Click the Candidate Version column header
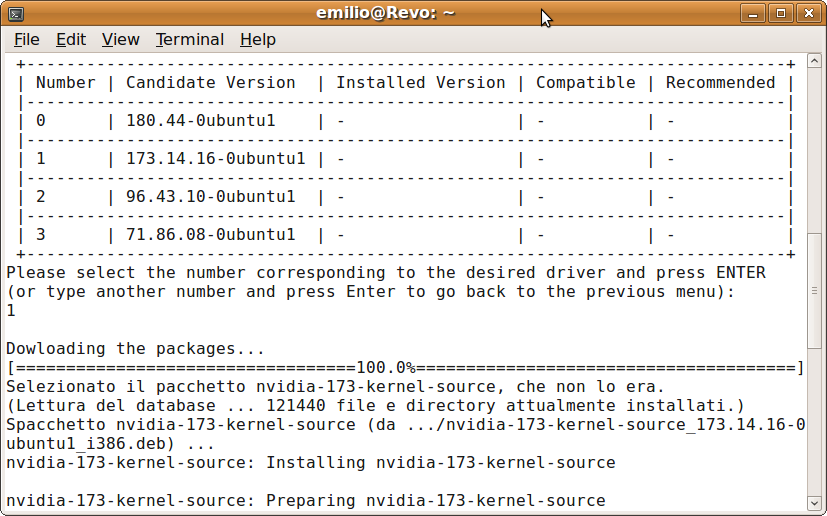827x516 pixels. (210, 83)
